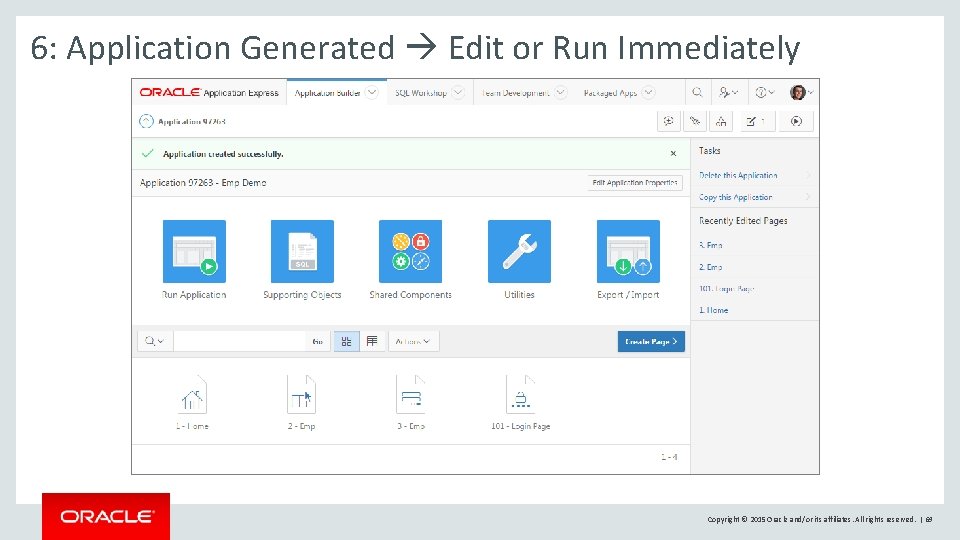Click the Go search button
The width and height of the screenshot is (960, 540).
pyautogui.click(x=318, y=342)
